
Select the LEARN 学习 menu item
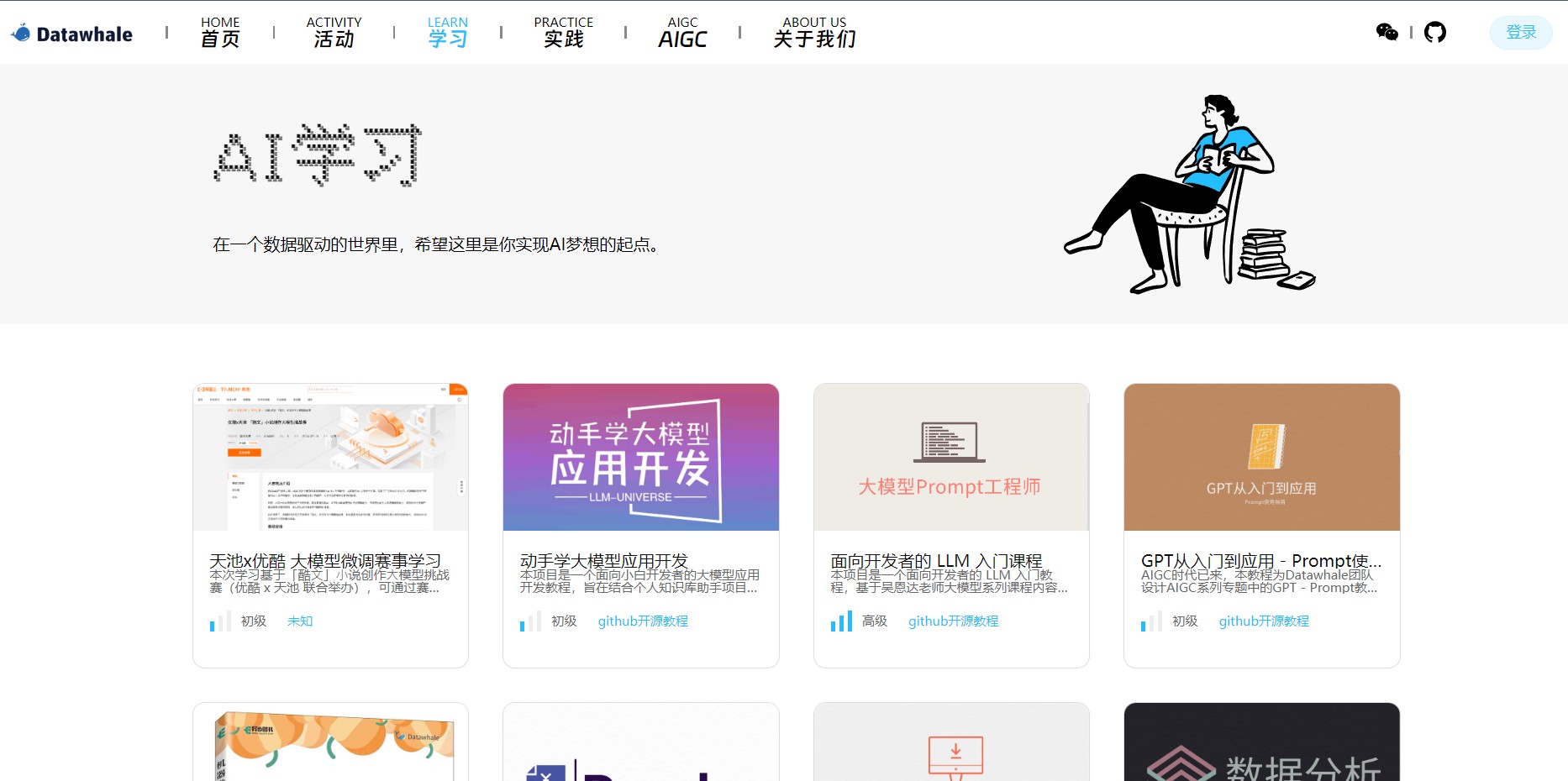tap(447, 32)
